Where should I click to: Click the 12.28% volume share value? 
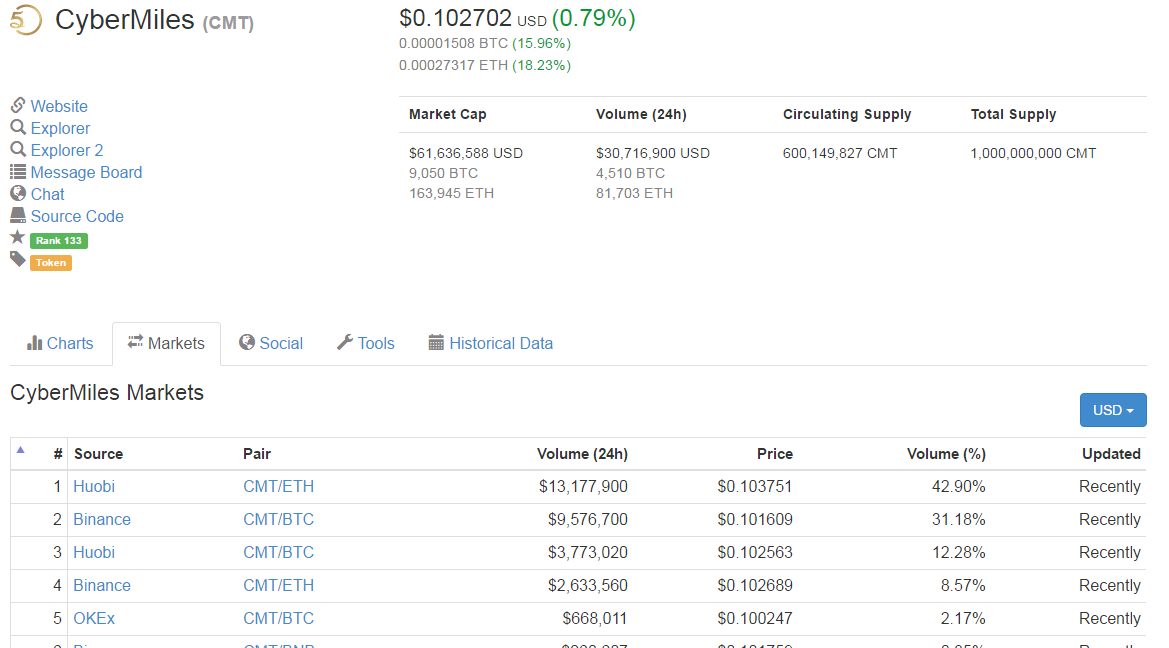pos(958,553)
